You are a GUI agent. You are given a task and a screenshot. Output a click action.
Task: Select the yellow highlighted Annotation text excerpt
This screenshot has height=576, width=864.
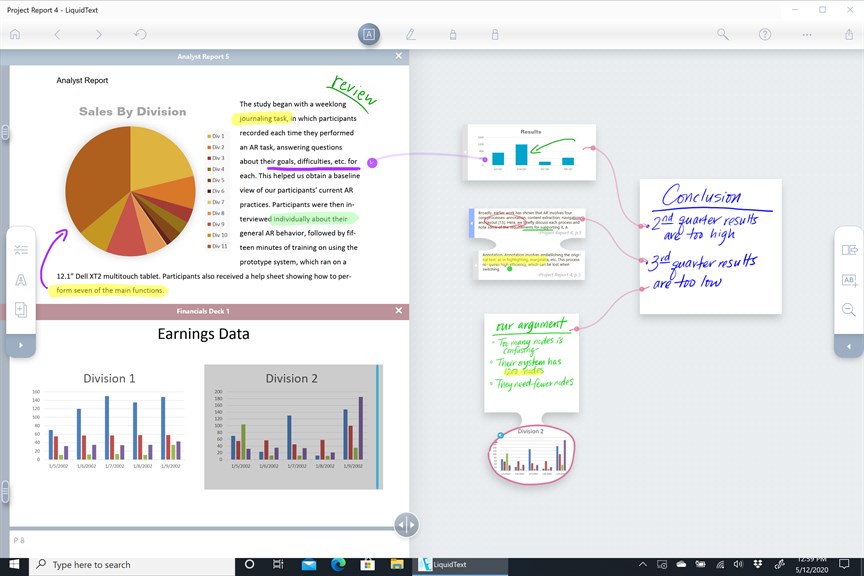click(x=530, y=265)
